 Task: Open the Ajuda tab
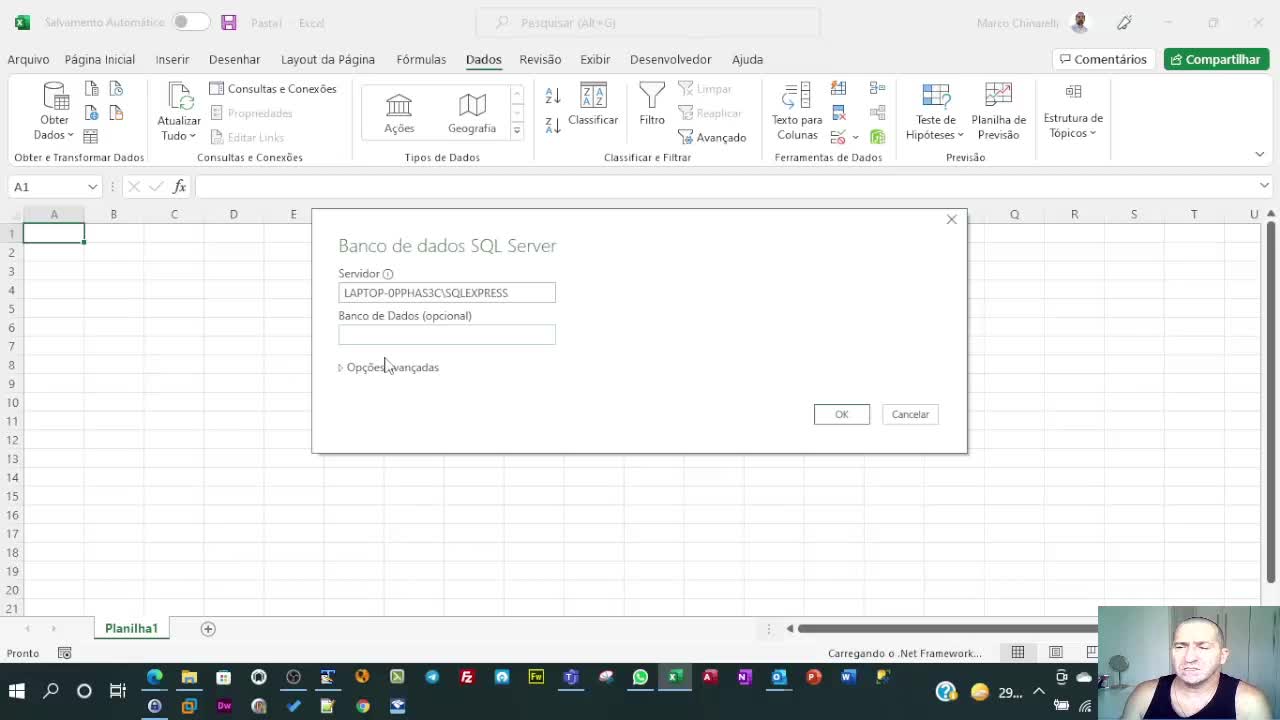747,59
